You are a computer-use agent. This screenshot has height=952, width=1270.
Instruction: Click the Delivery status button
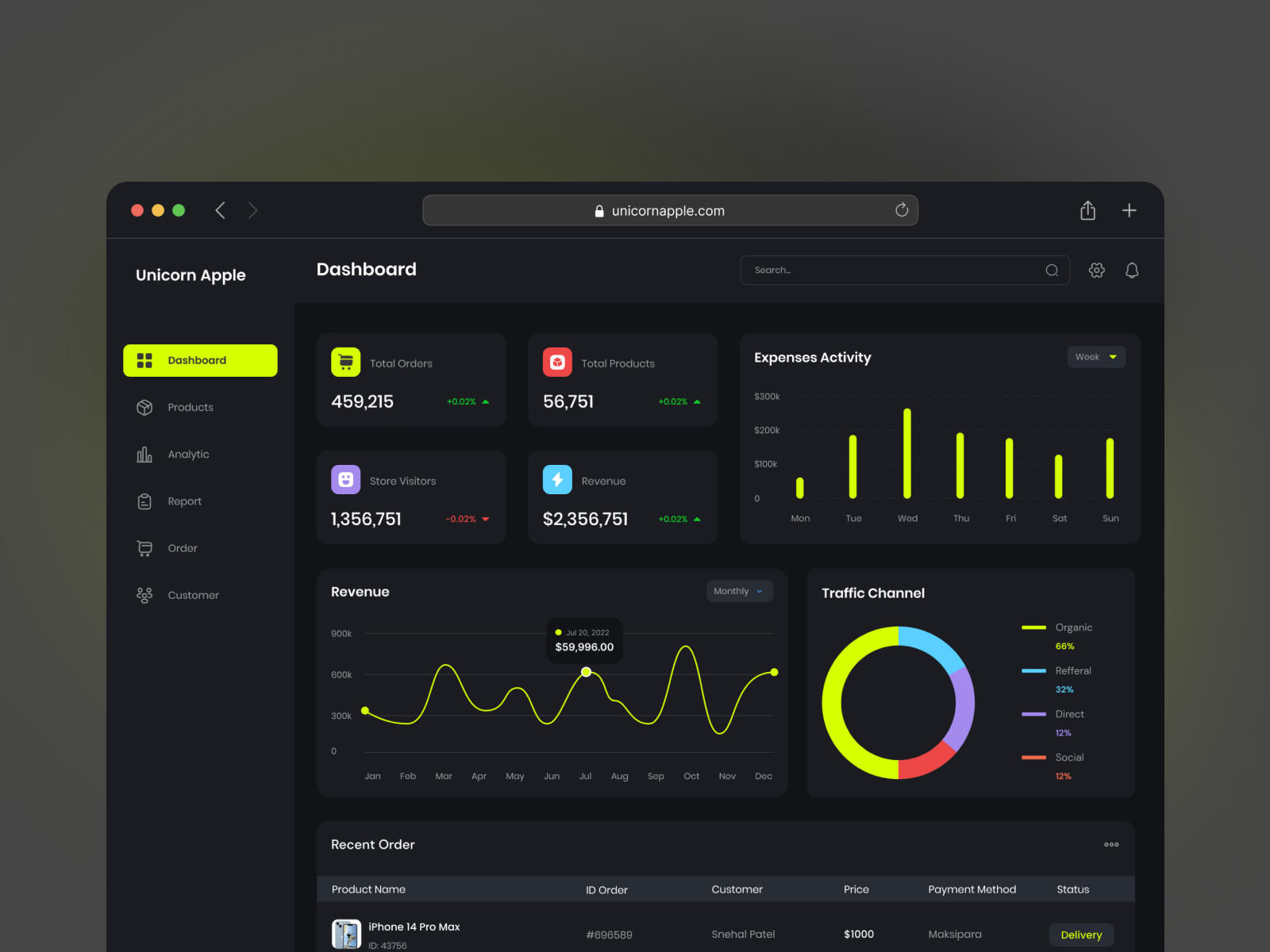pos(1081,935)
